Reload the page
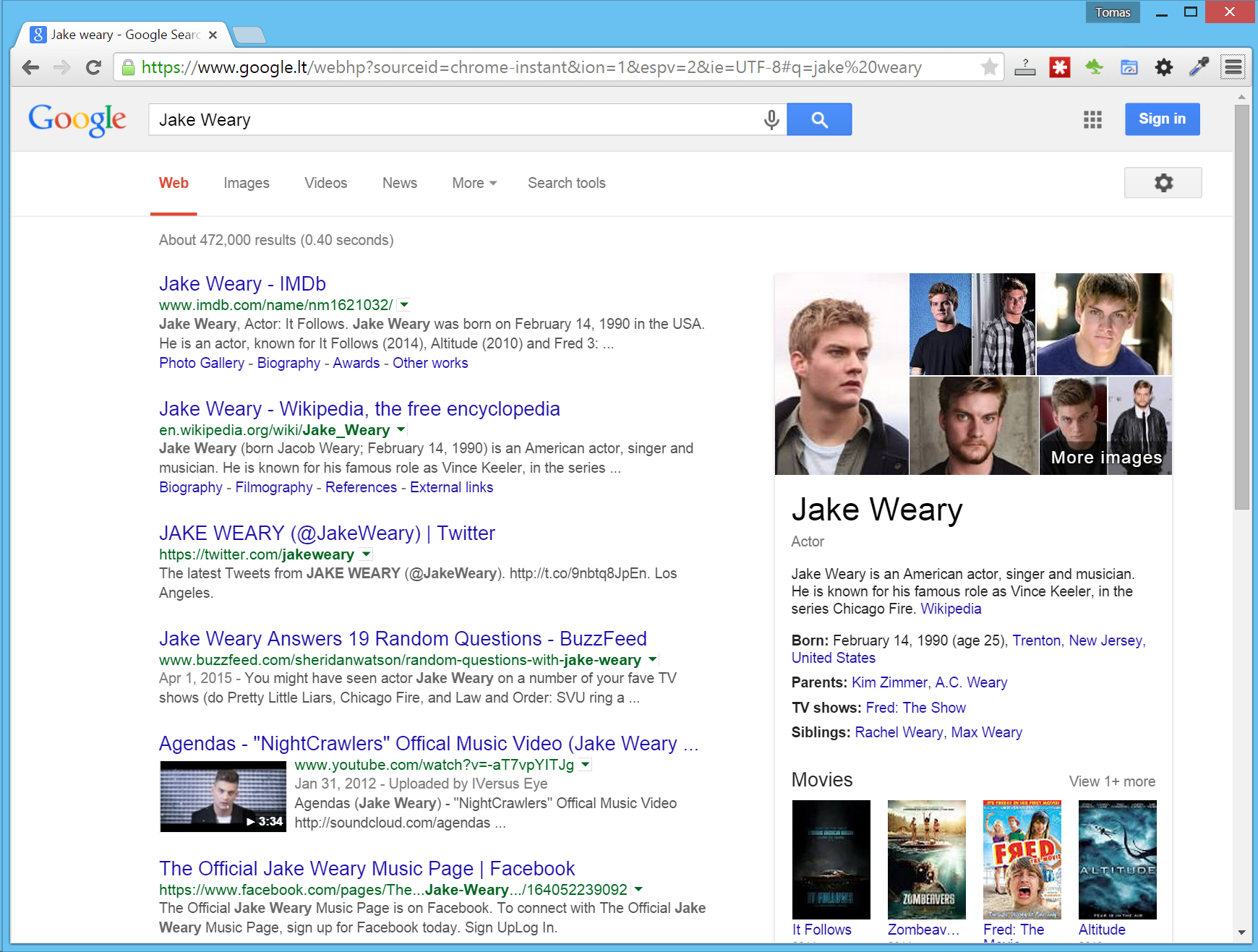 pos(93,67)
